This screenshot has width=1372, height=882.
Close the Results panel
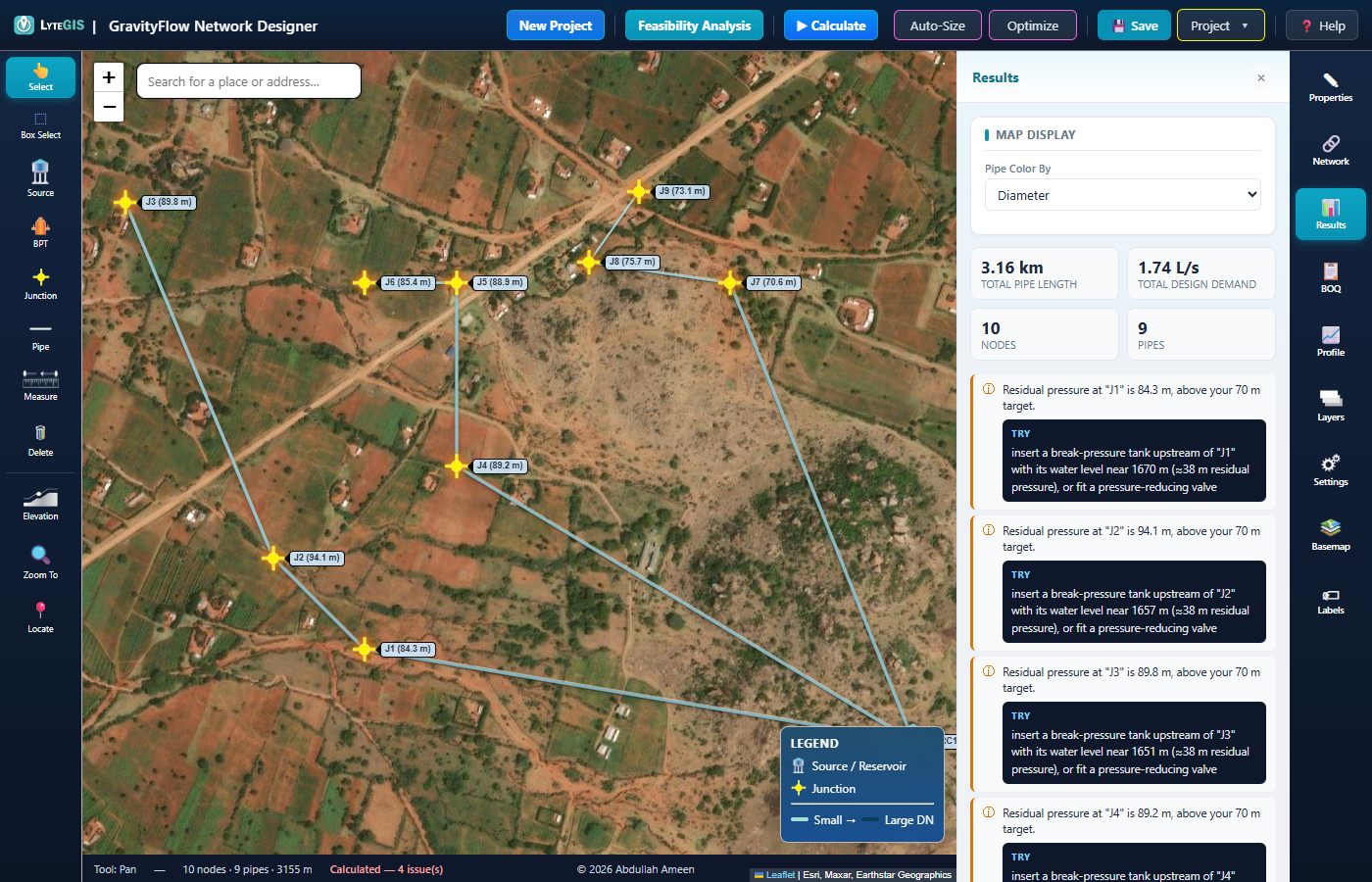point(1261,77)
